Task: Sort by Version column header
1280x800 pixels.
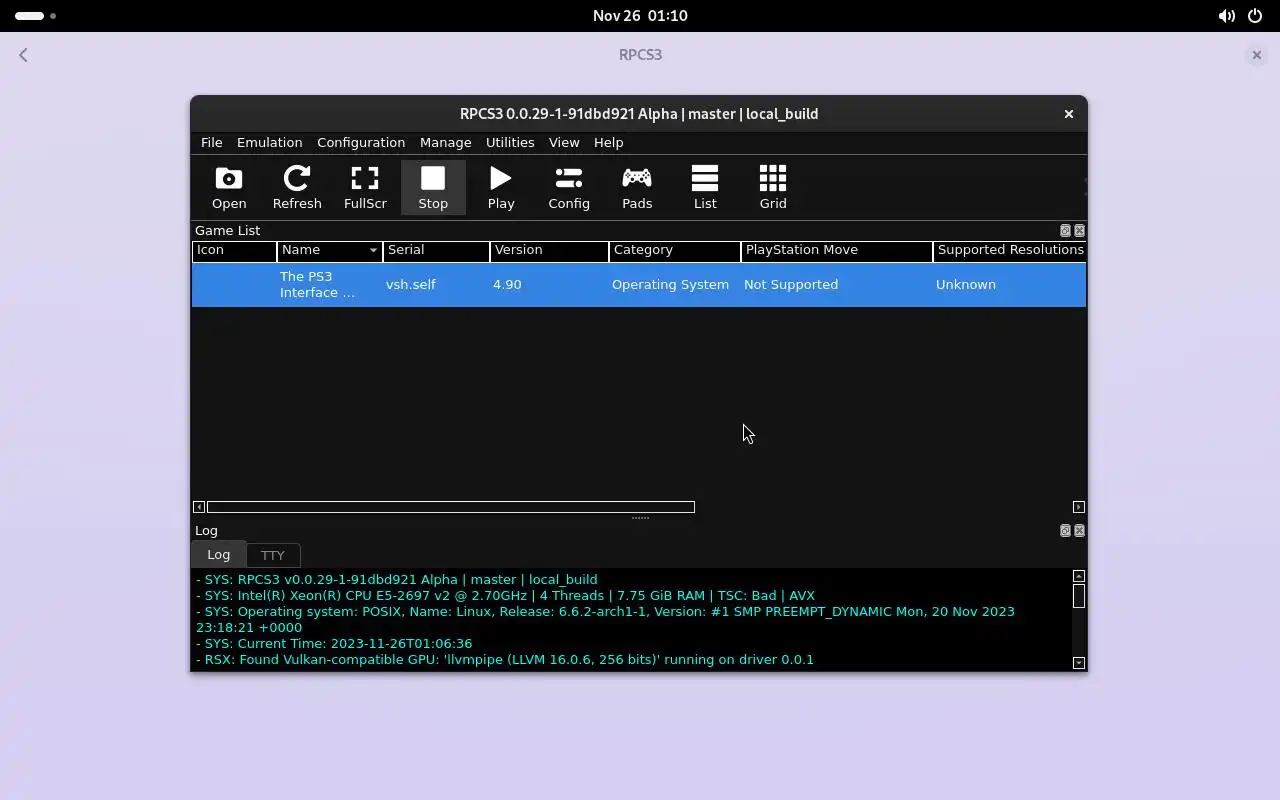Action: tap(549, 250)
